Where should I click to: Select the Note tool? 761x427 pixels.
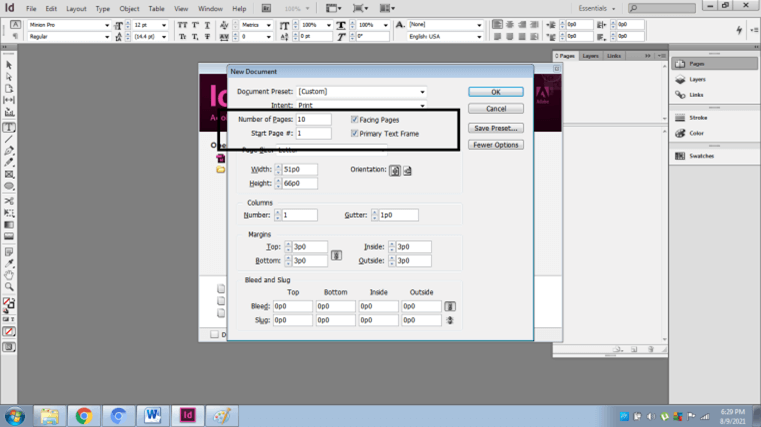click(9, 252)
